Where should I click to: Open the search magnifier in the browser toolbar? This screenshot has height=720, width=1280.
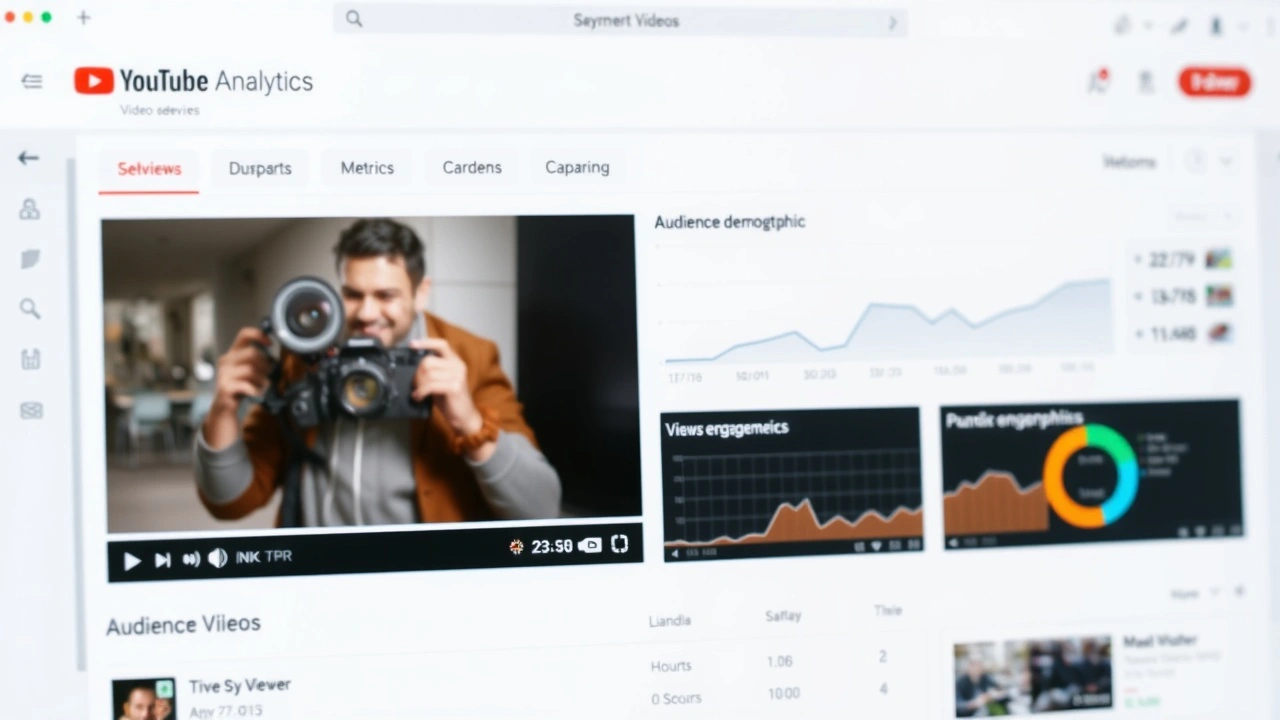point(353,19)
